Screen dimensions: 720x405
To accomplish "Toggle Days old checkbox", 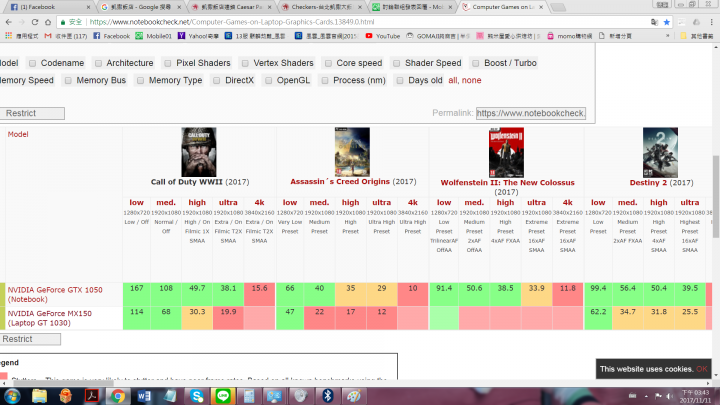I will point(400,81).
